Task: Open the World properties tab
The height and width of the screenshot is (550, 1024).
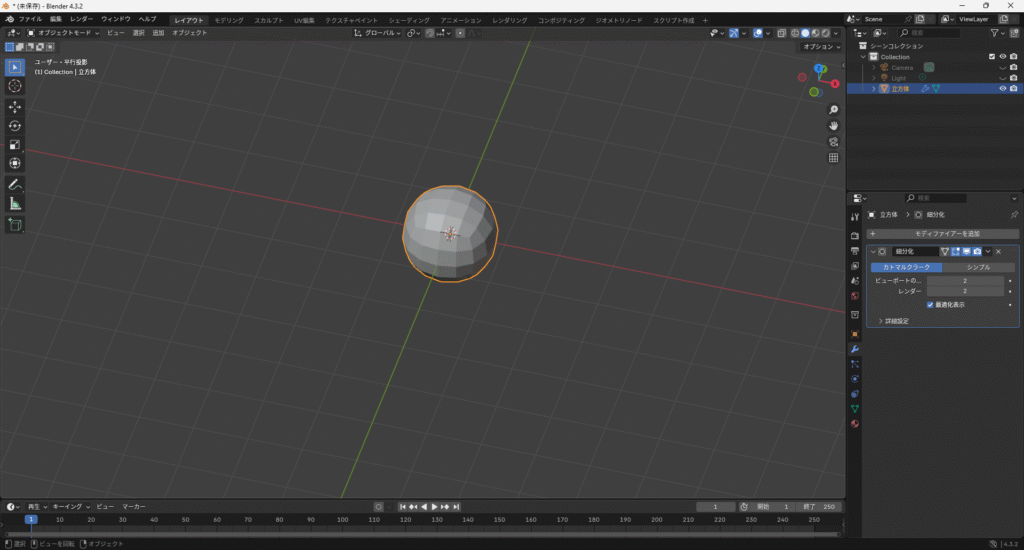Action: point(854,296)
